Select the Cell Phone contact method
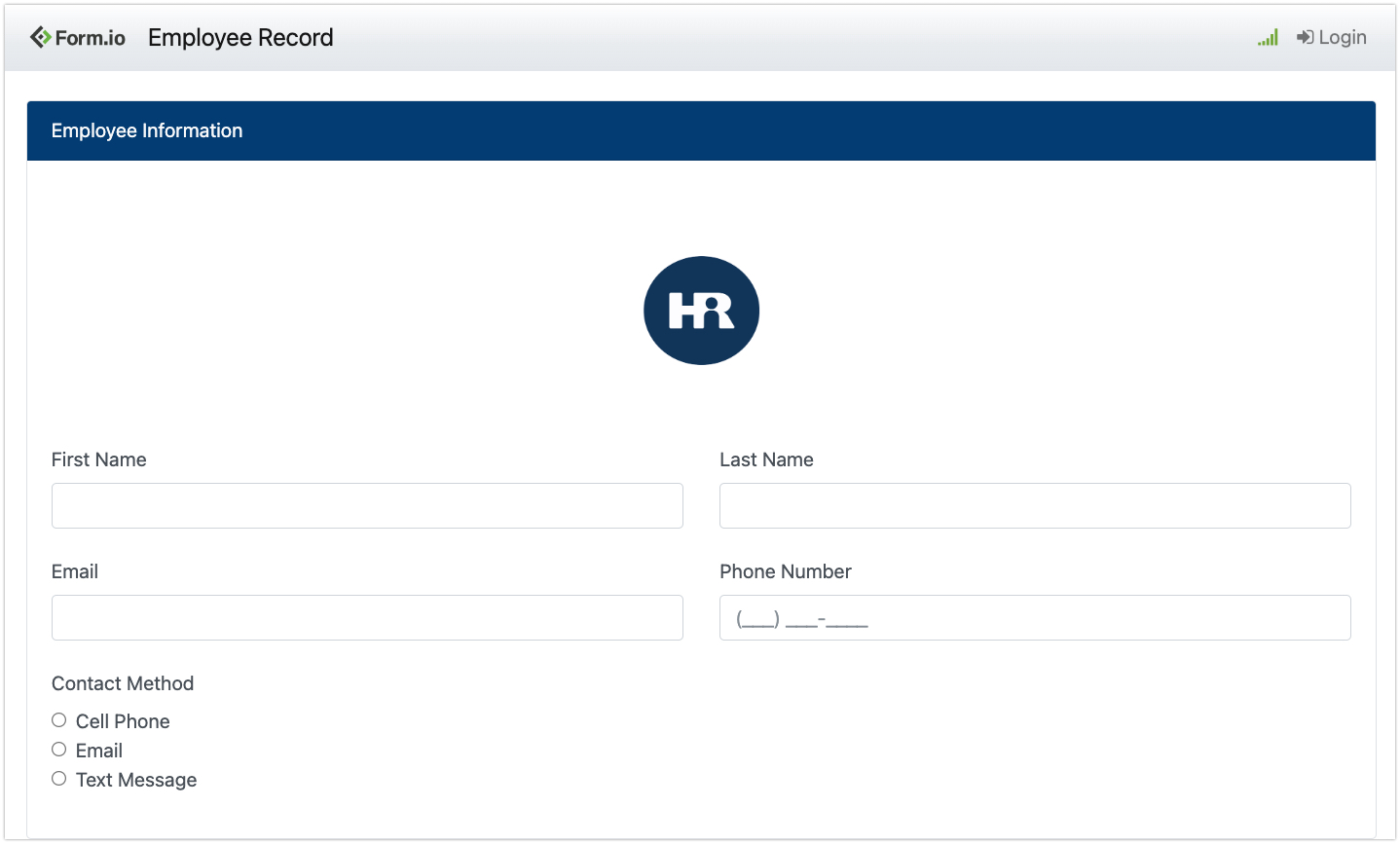Image resolution: width=1400 pixels, height=844 pixels. click(59, 720)
